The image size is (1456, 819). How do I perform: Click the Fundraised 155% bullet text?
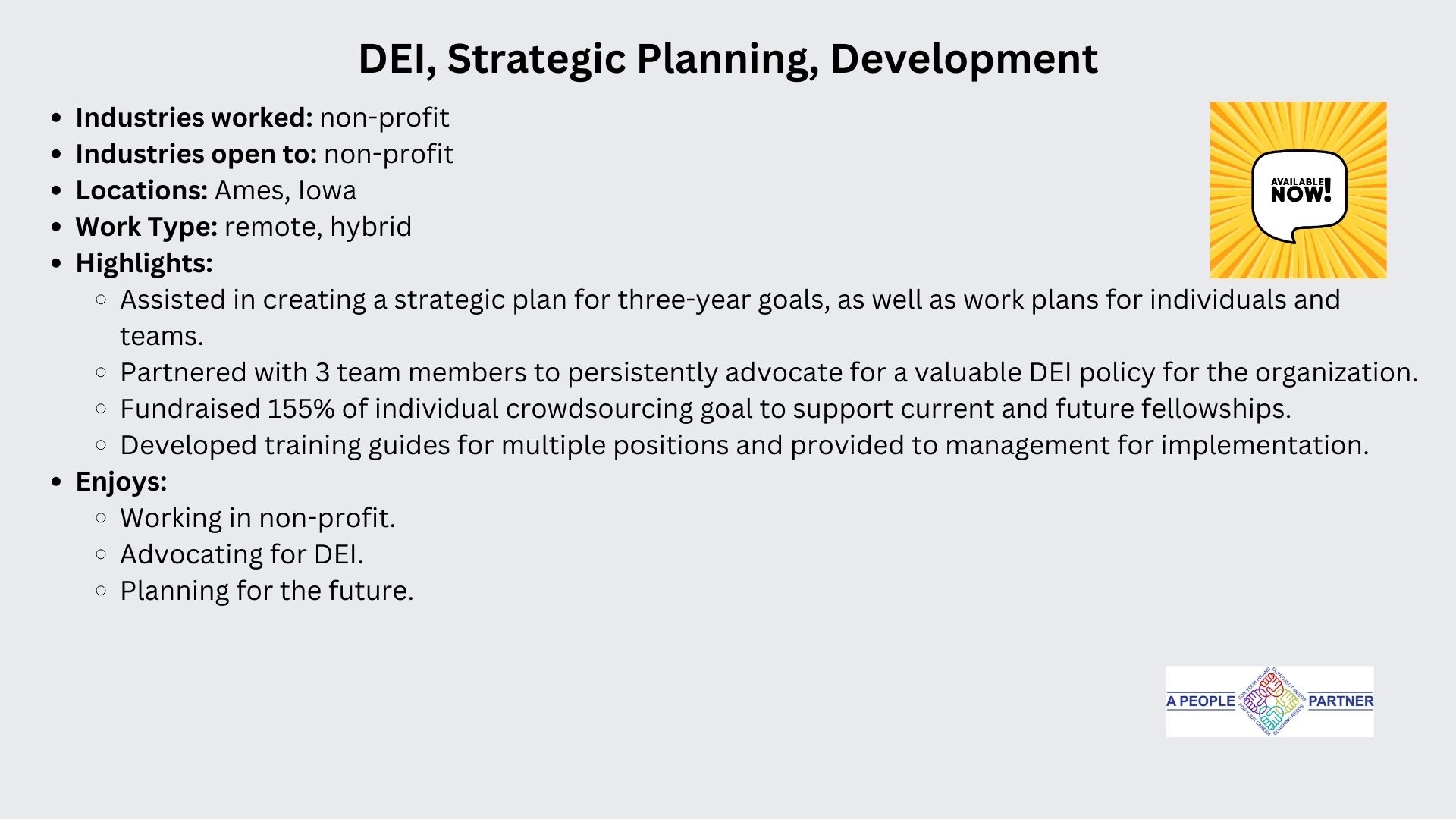(705, 409)
